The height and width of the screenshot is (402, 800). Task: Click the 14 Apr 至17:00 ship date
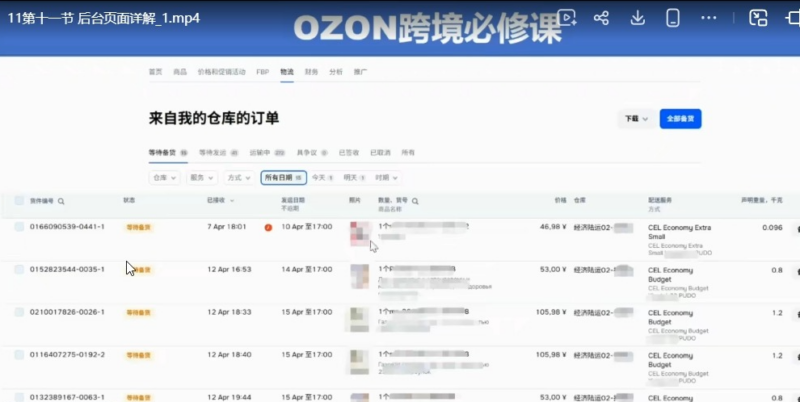(307, 269)
